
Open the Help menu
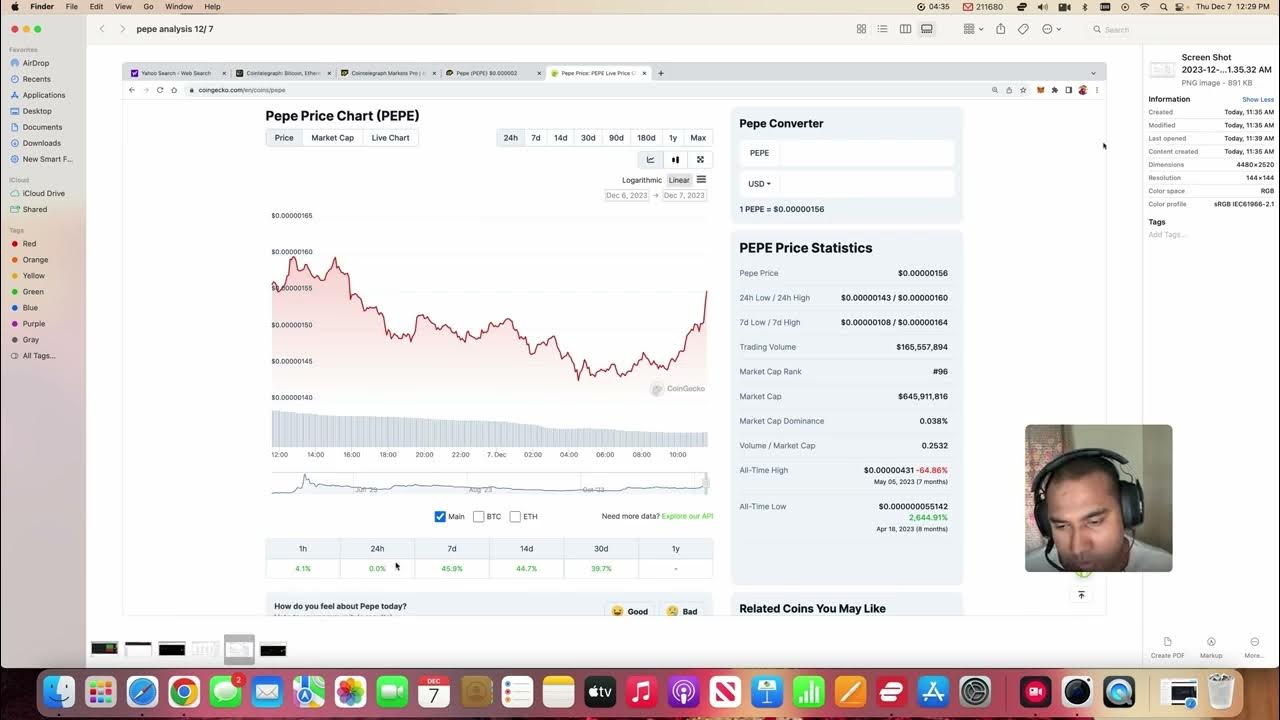point(212,6)
